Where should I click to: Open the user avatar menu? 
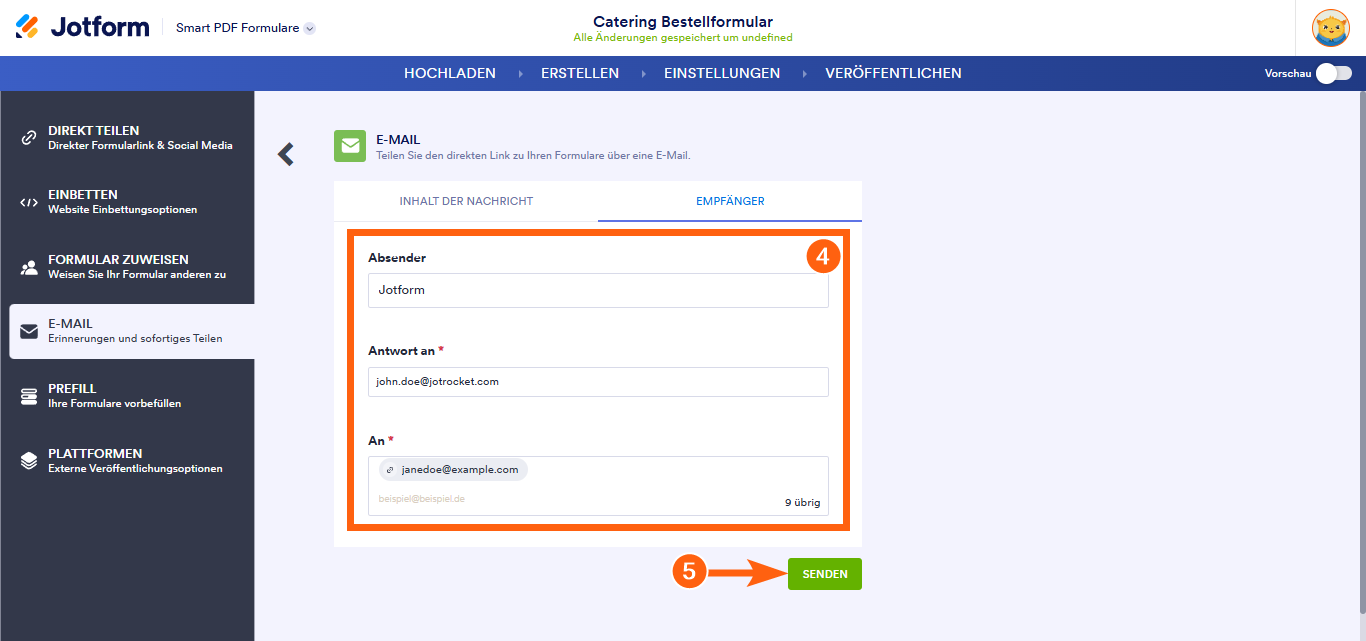click(1331, 28)
